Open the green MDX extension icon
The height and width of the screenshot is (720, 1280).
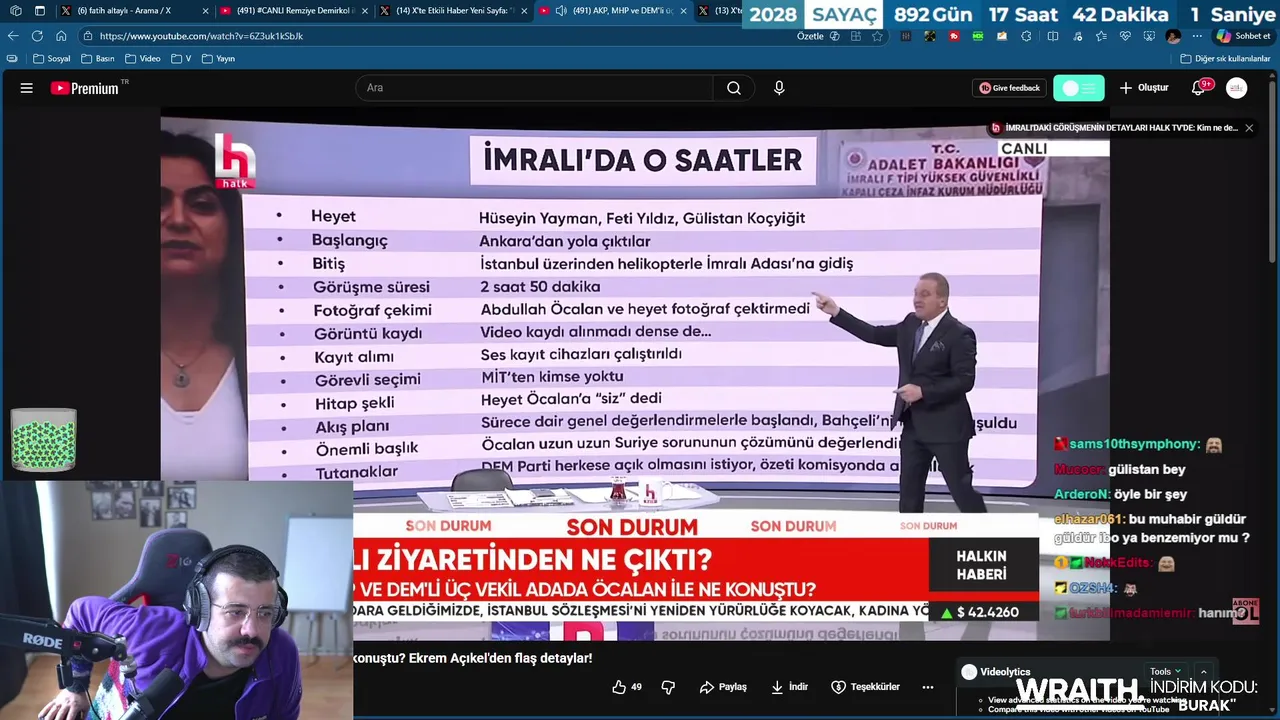pyautogui.click(x=978, y=36)
